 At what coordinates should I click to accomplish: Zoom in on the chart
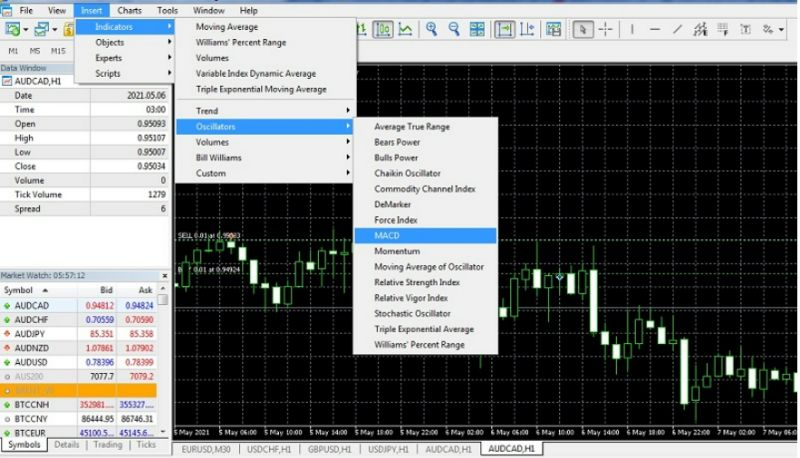pyautogui.click(x=432, y=30)
